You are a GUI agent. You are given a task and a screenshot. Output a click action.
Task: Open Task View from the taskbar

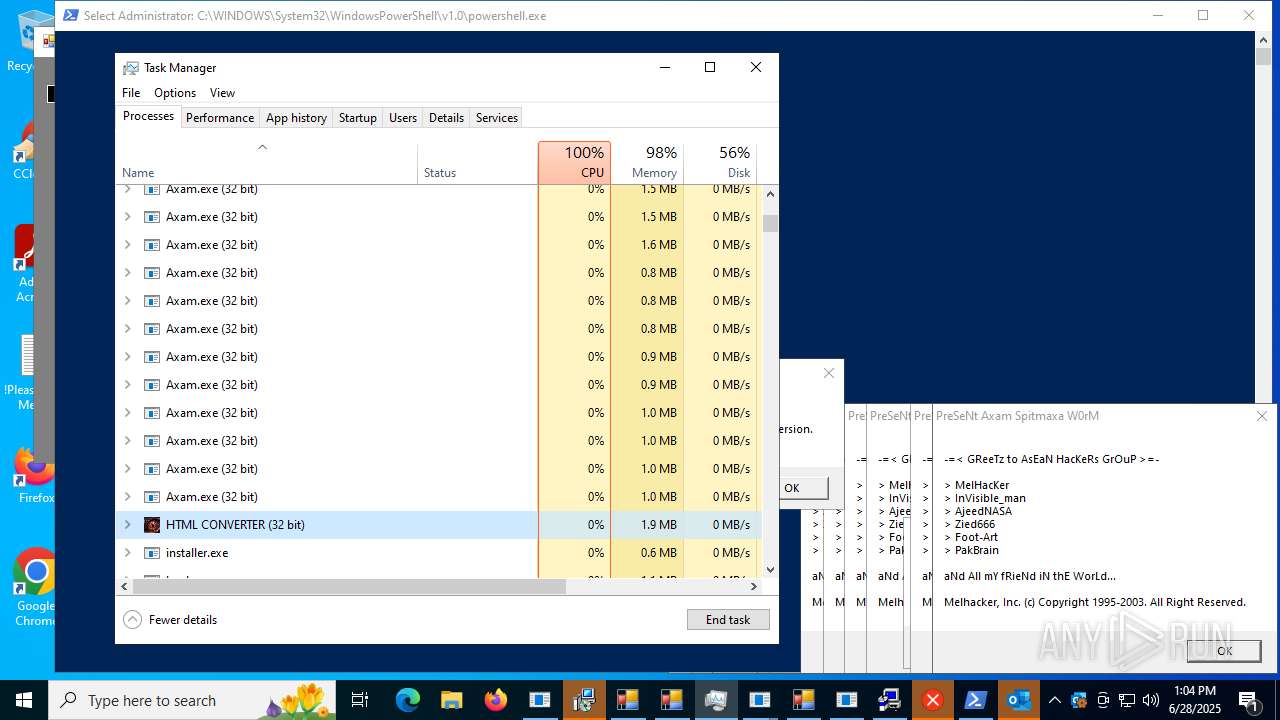point(361,700)
